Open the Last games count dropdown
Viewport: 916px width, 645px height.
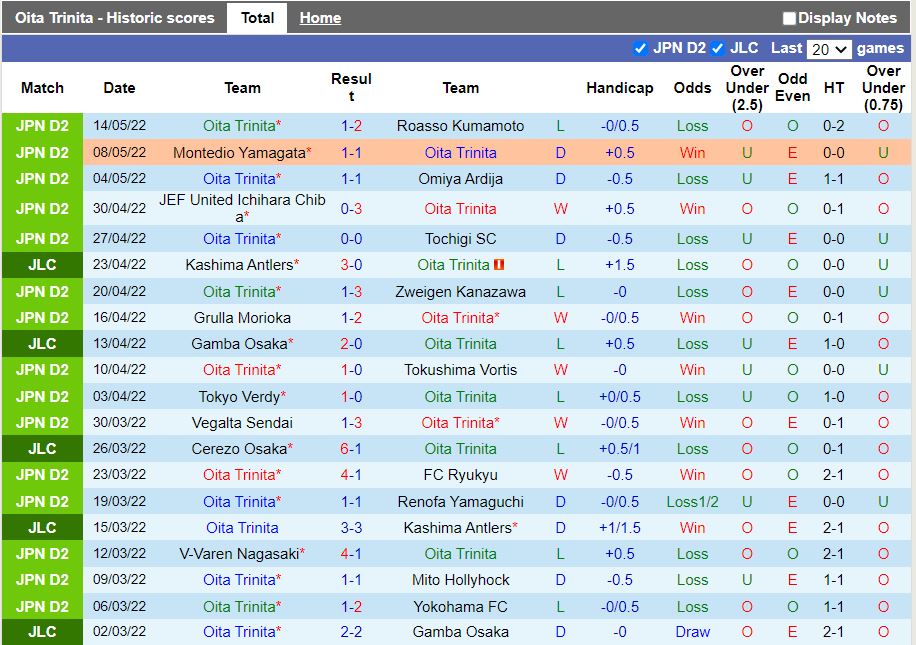[828, 49]
